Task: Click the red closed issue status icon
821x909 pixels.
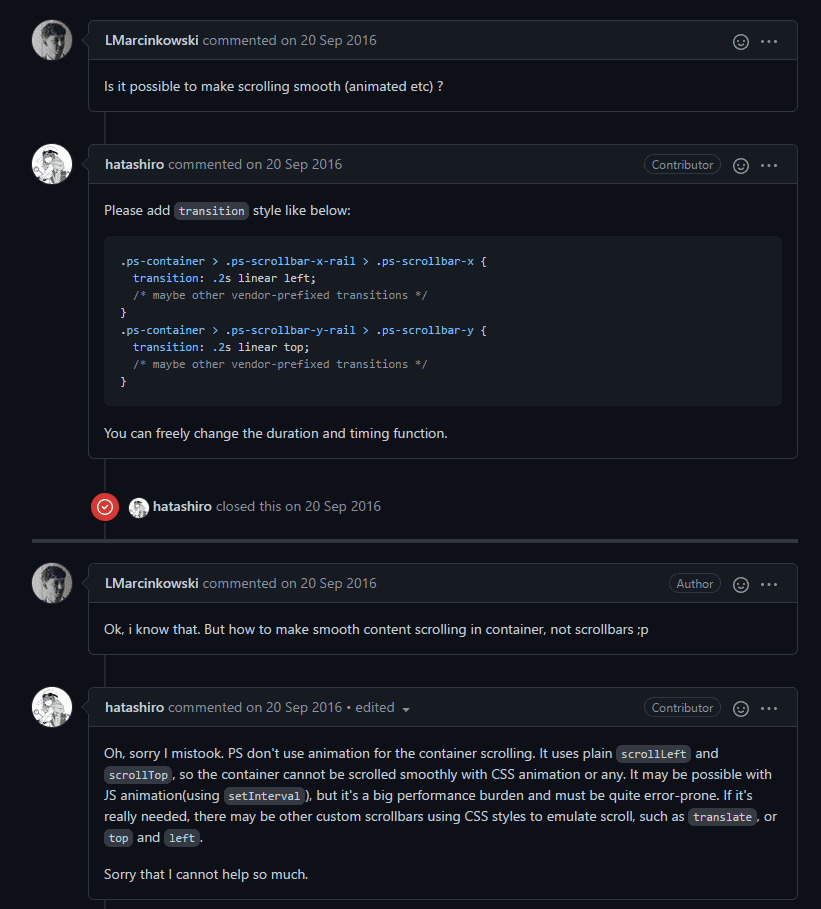Action: pyautogui.click(x=105, y=507)
